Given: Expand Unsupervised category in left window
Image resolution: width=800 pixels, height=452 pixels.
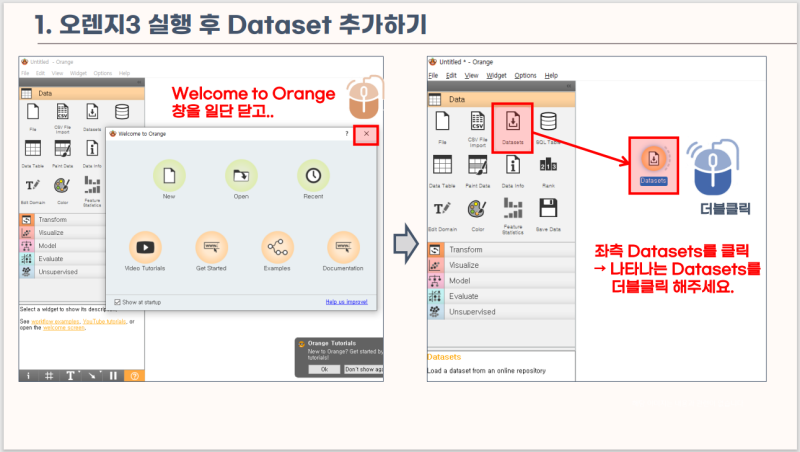Looking at the screenshot, I should pyautogui.click(x=62, y=272).
